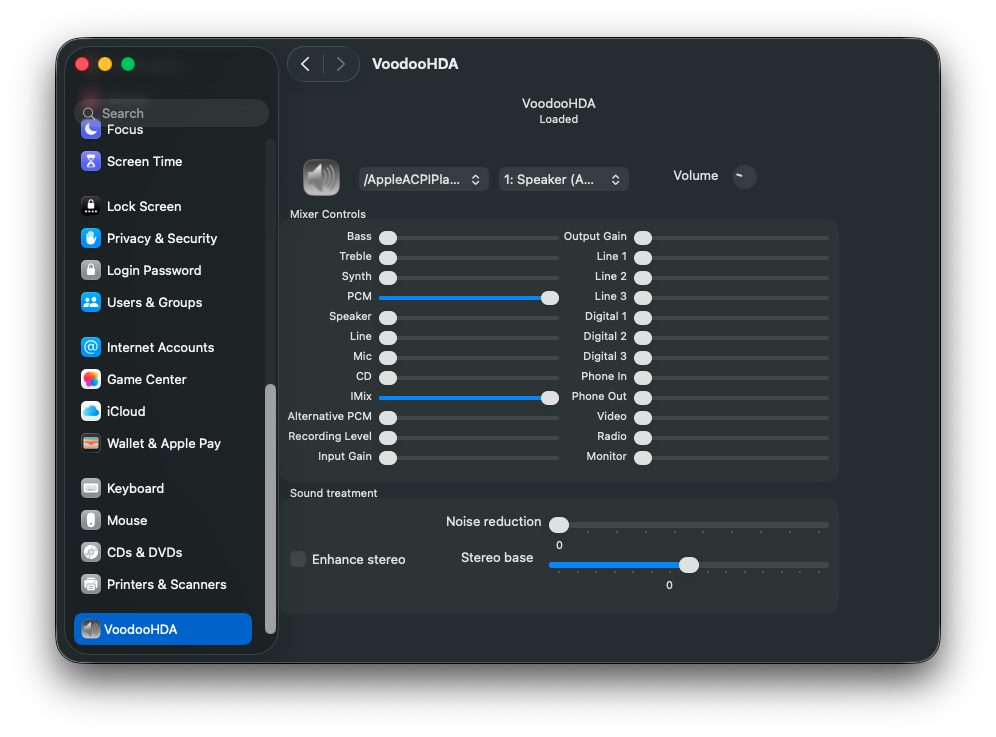Click the Radio slider track

[x=732, y=438]
